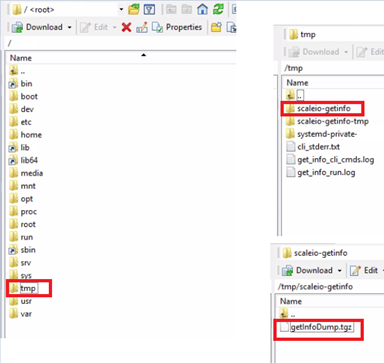Click the file filter funnel icon
This screenshot has height=363, width=384.
point(149,10)
